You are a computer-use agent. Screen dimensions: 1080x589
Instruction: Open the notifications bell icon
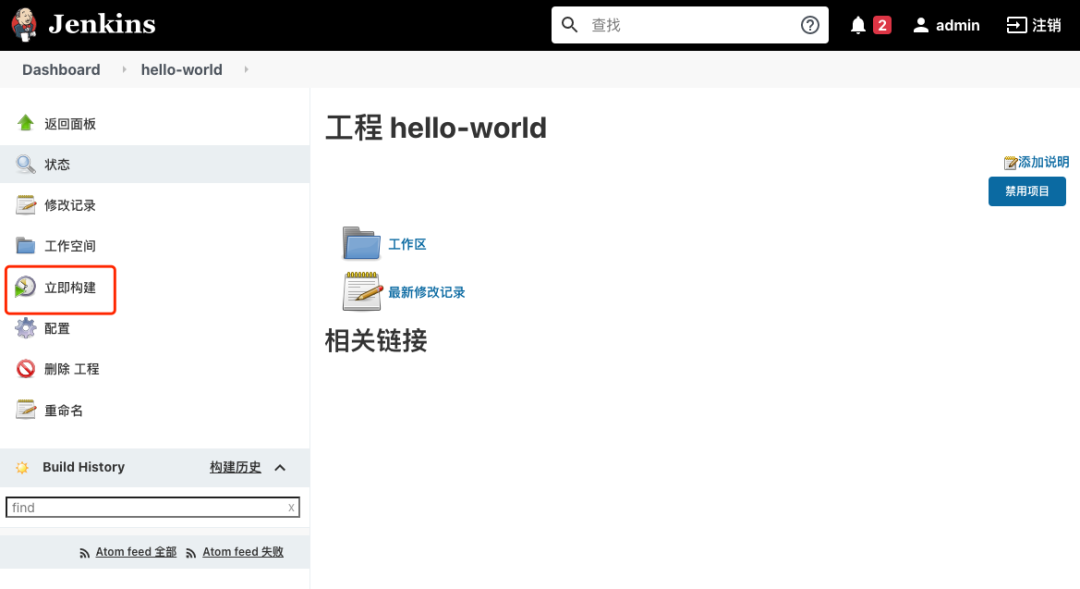tap(858, 25)
